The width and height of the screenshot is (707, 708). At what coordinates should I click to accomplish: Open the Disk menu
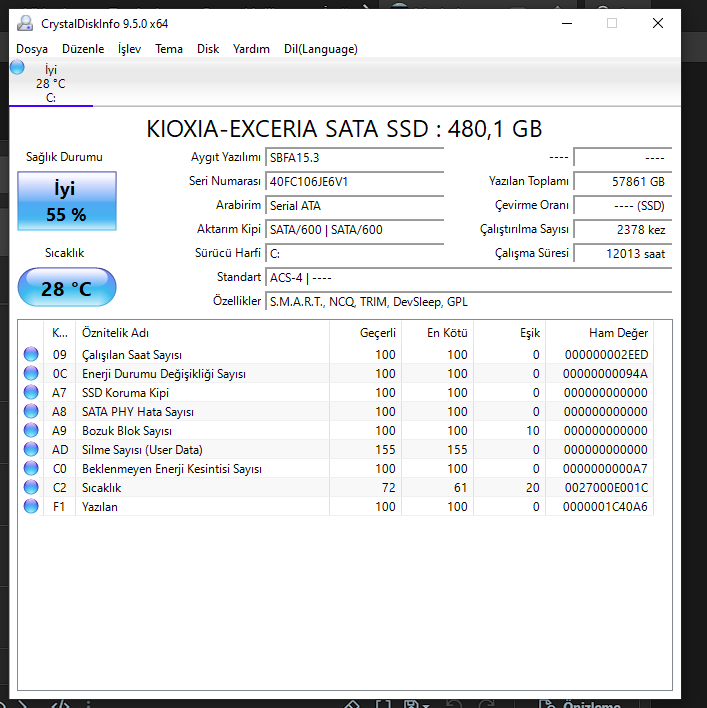click(208, 49)
